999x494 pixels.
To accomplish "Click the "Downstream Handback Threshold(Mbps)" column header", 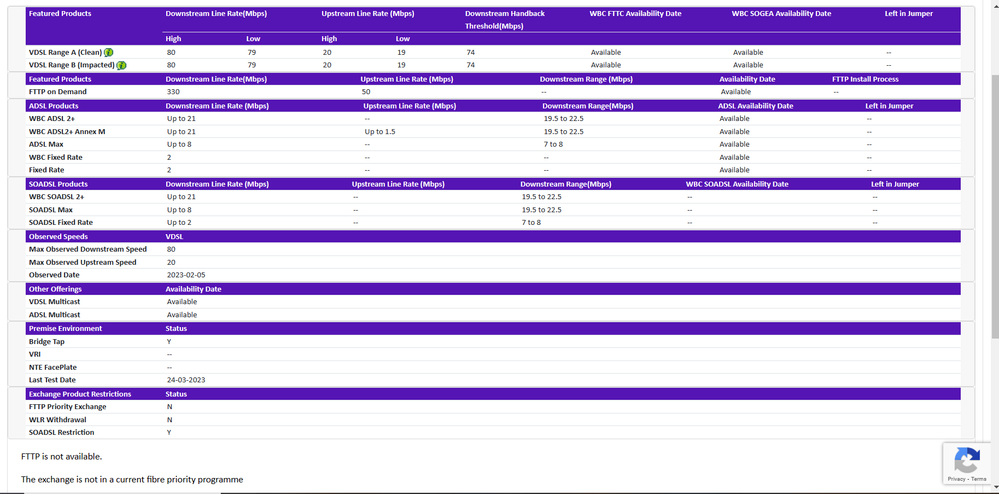I will pos(505,20).
